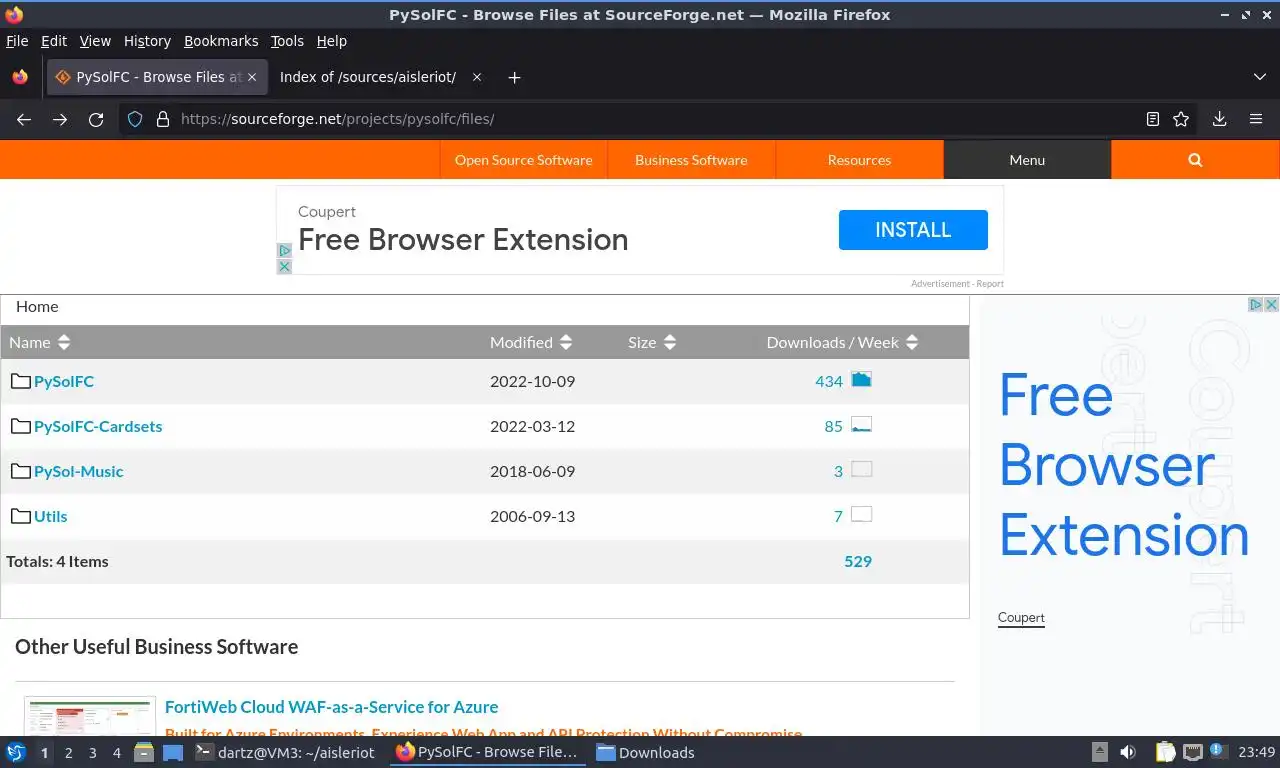
Task: Sort the file list by Modified date
Action: point(531,342)
